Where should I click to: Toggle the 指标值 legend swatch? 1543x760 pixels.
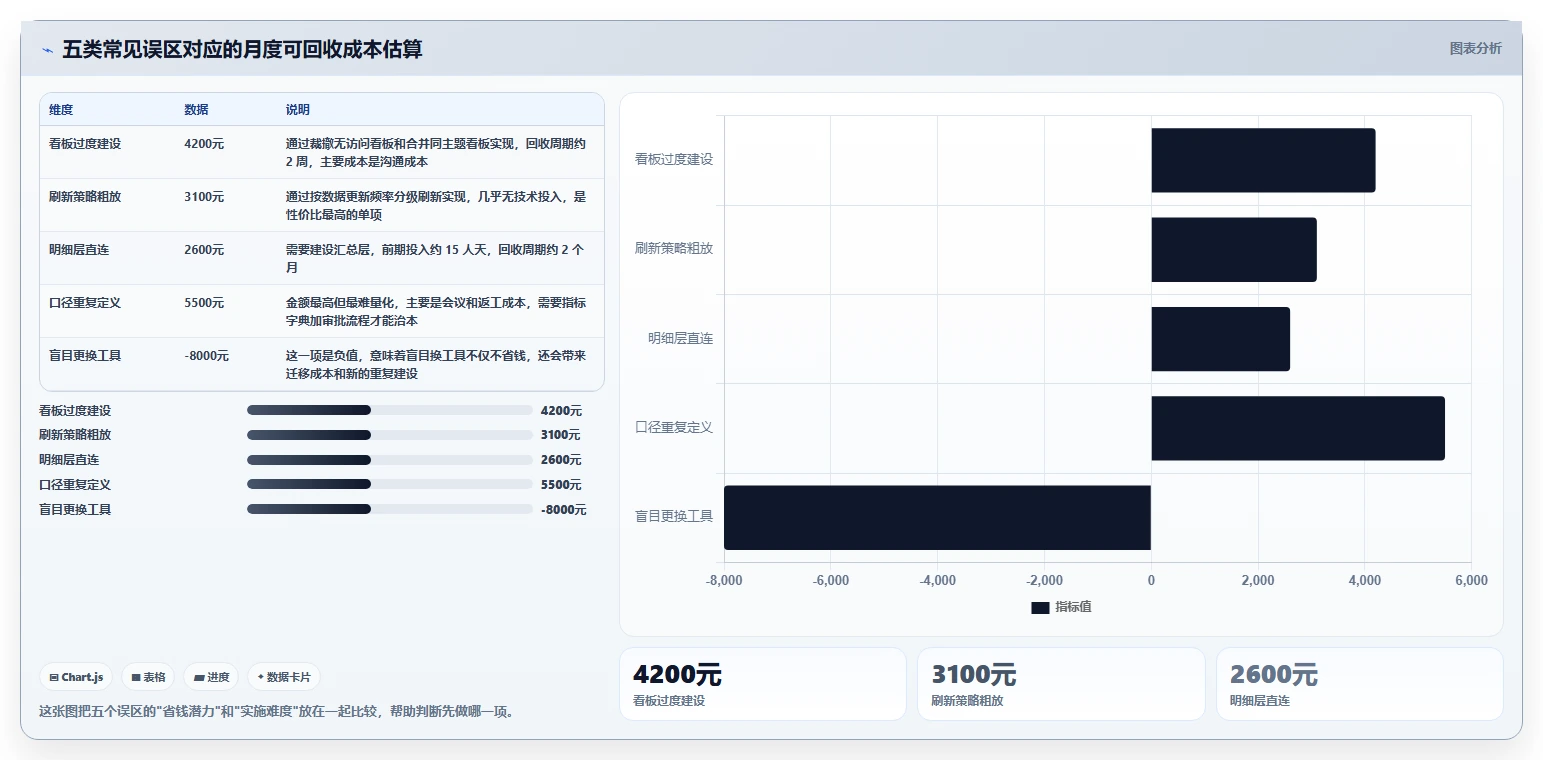pyautogui.click(x=1040, y=607)
